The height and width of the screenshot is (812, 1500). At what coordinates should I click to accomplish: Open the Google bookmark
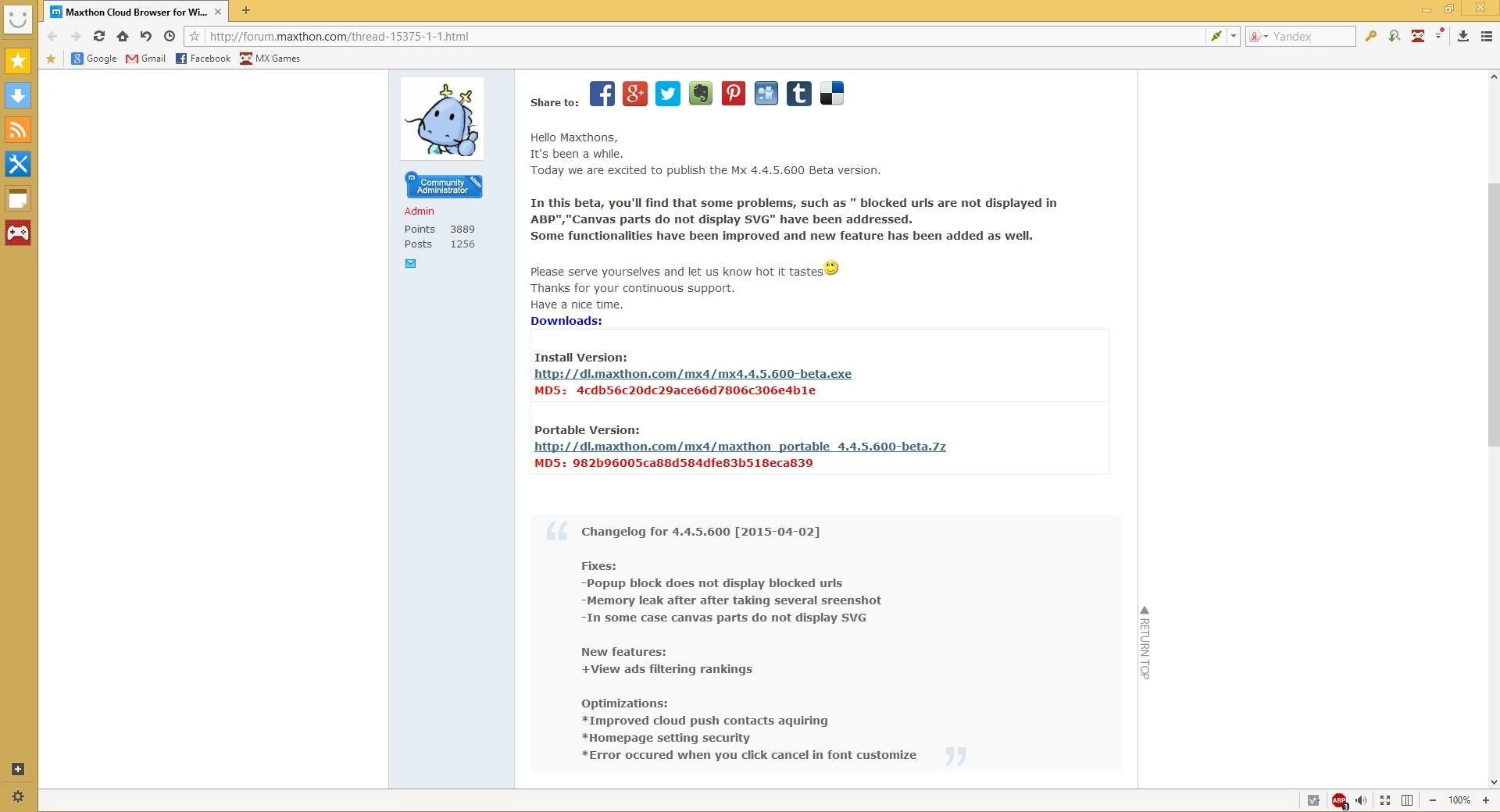click(x=94, y=59)
